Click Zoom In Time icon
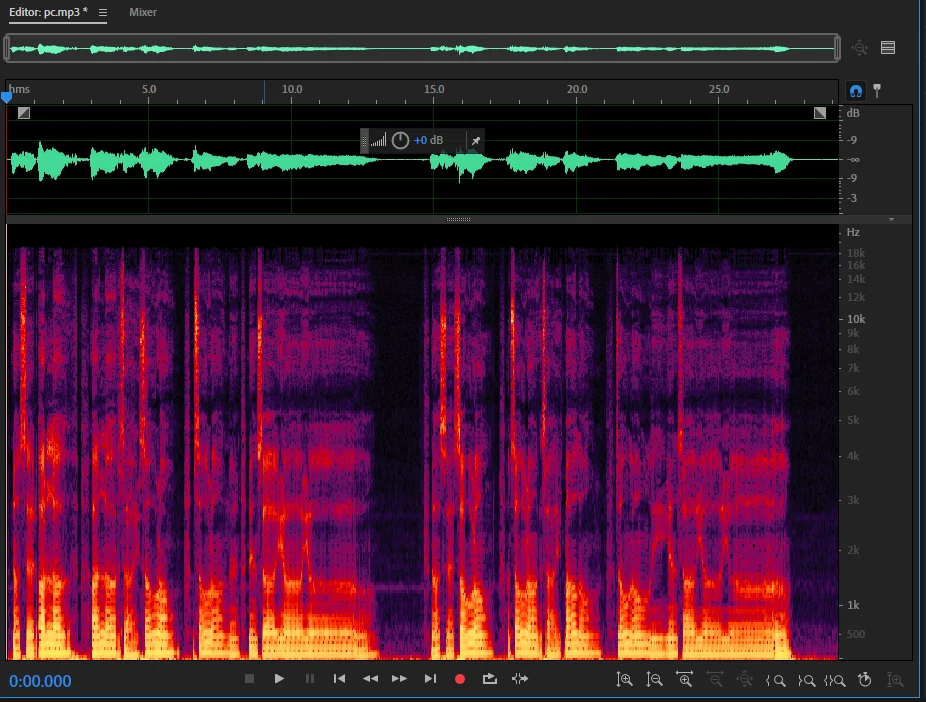Image resolution: width=926 pixels, height=702 pixels. point(685,680)
